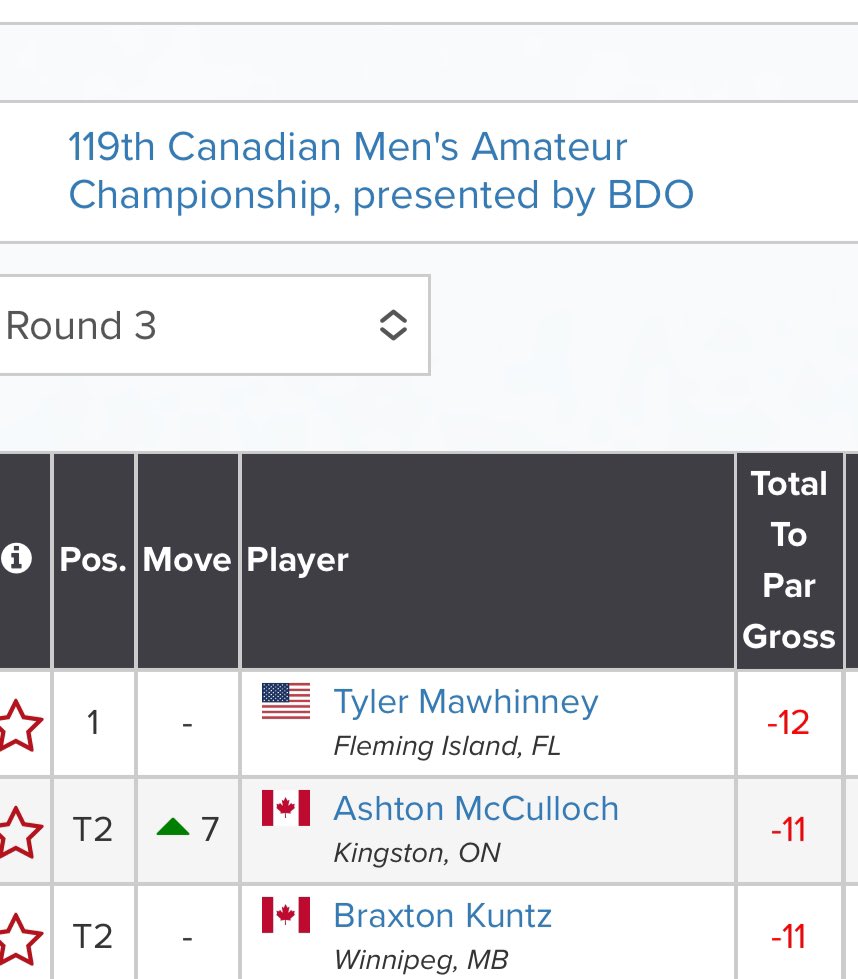The height and width of the screenshot is (979, 858).
Task: Click the US flag beside Tyler Mawhinney
Action: coord(286,701)
